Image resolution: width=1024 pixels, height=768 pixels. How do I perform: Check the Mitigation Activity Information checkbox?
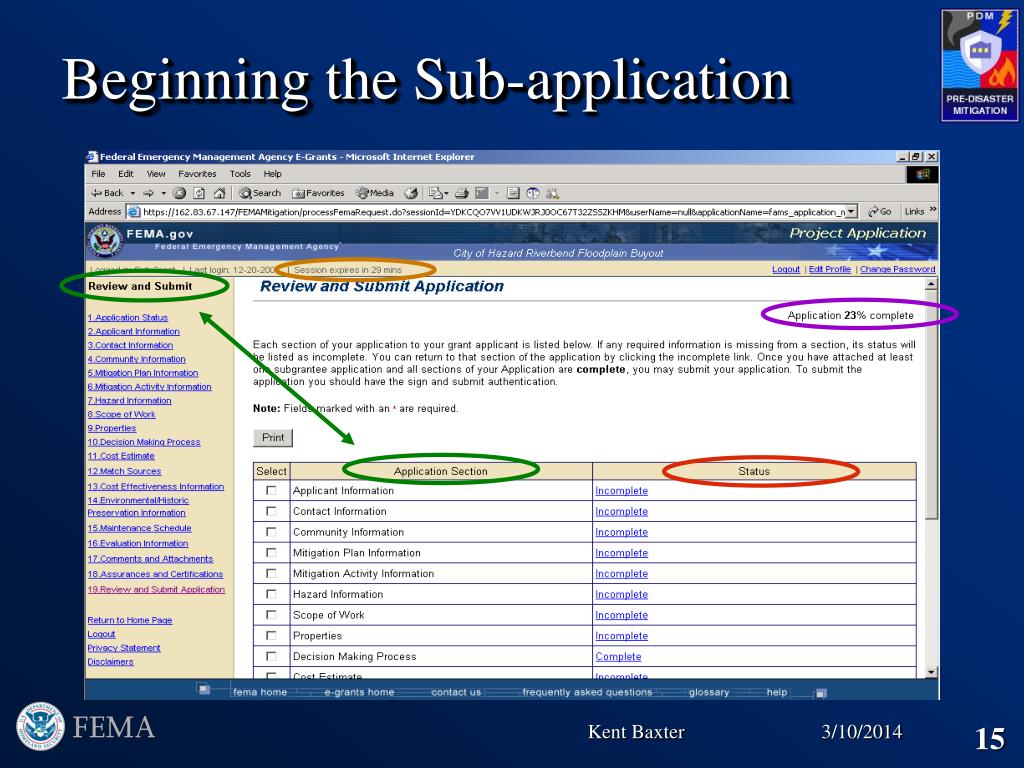271,573
